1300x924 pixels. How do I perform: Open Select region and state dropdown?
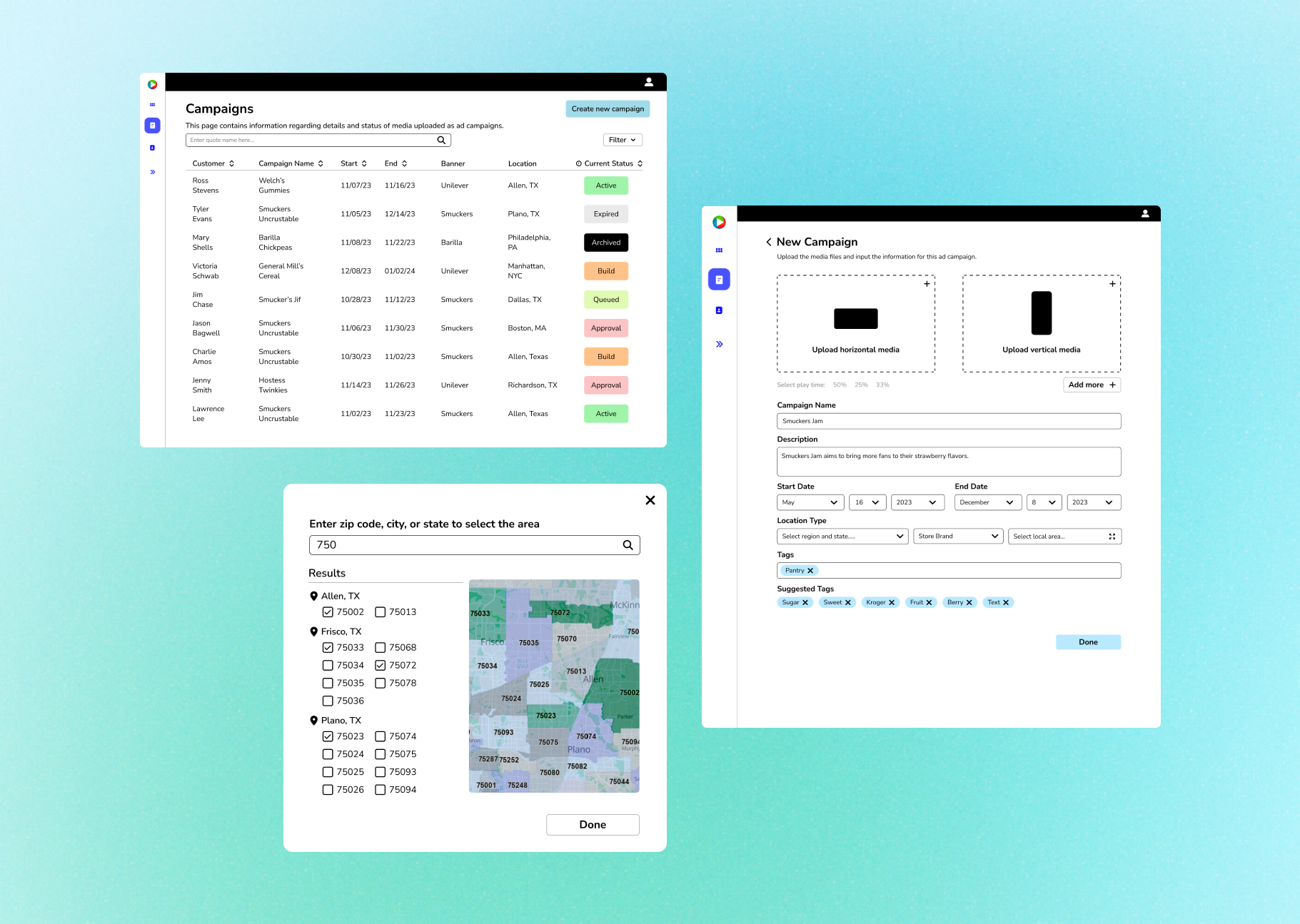[x=842, y=537]
